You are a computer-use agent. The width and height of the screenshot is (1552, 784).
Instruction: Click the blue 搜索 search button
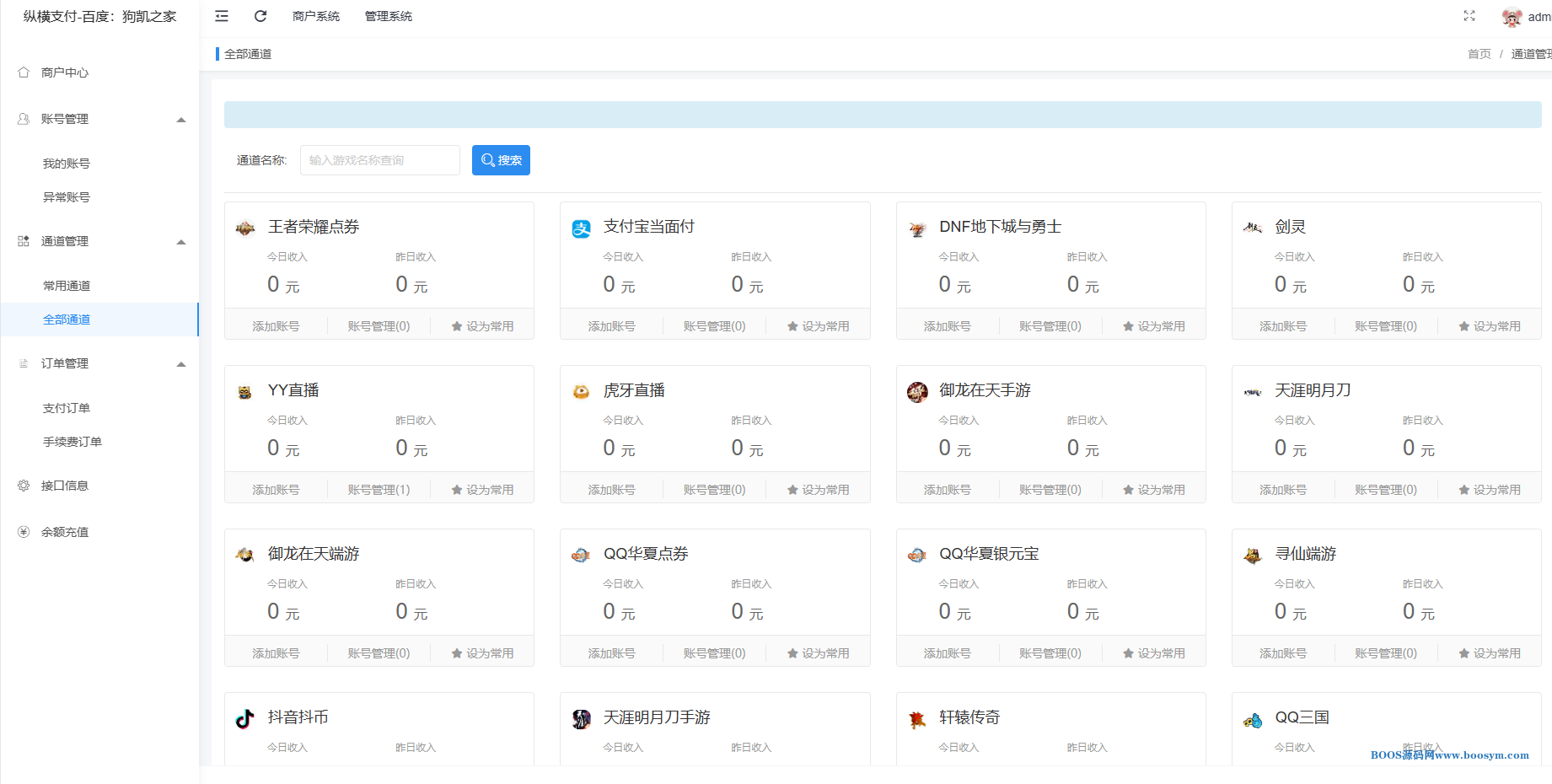501,160
